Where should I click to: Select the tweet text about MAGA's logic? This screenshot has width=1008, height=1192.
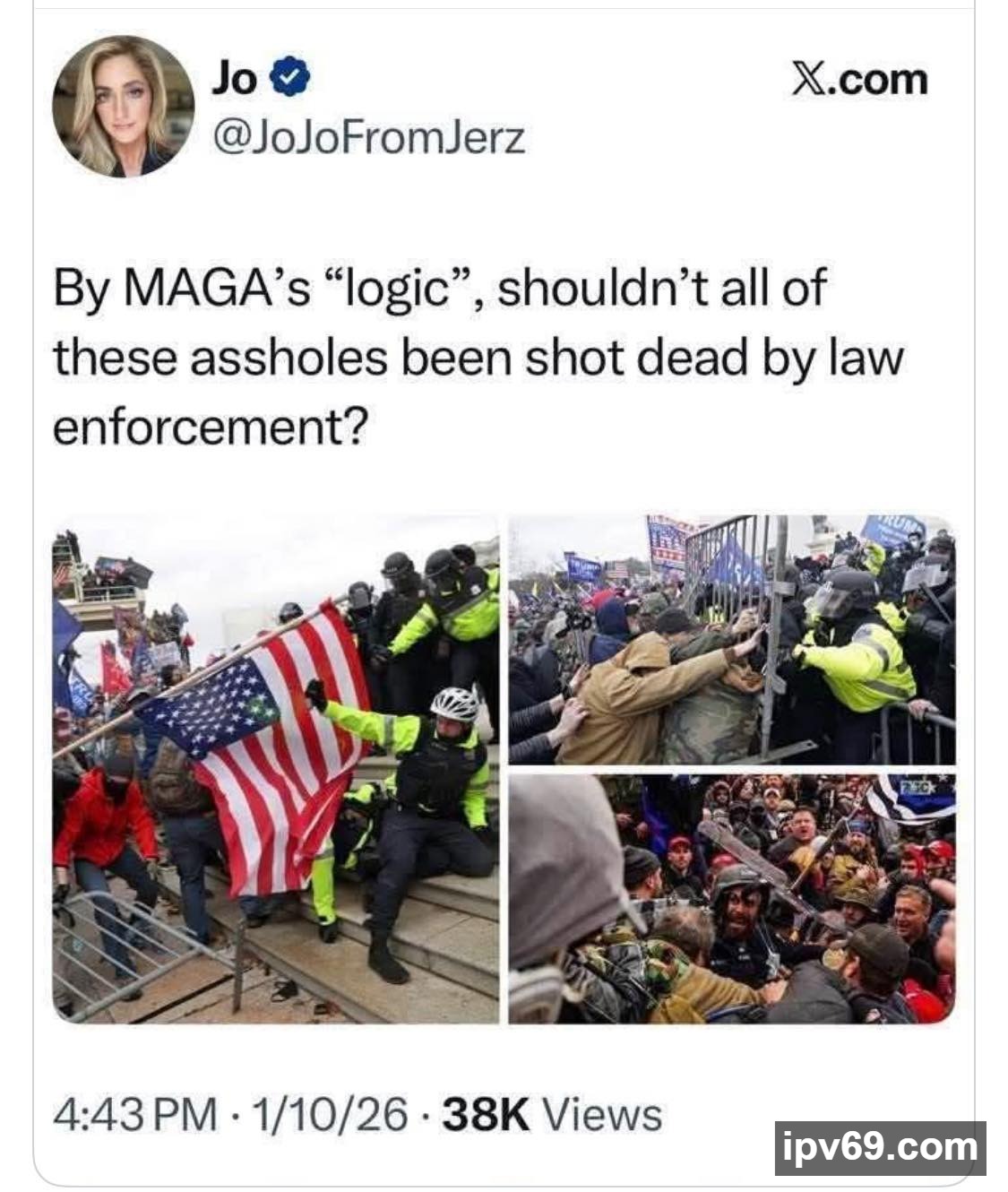point(479,357)
